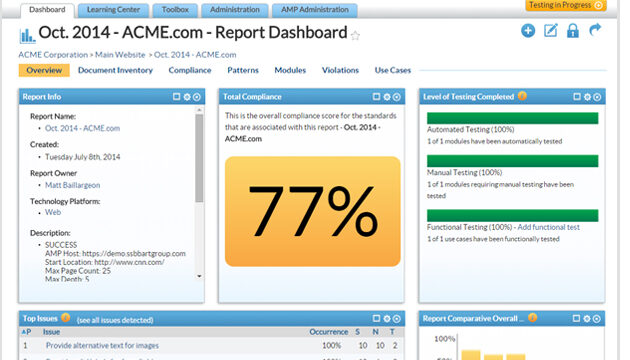Open Matt Baillargeon owner link
Image resolution: width=630 pixels, height=360 pixels.
72,185
